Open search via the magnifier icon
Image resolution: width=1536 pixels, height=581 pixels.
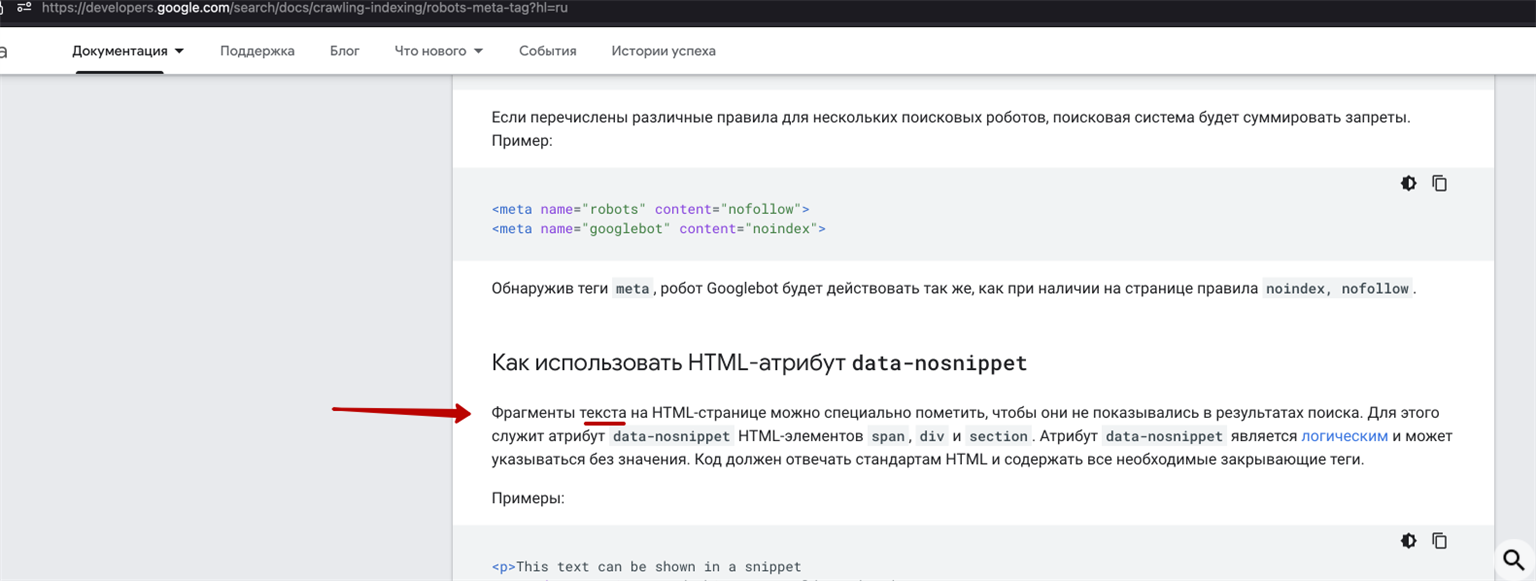(x=1515, y=559)
